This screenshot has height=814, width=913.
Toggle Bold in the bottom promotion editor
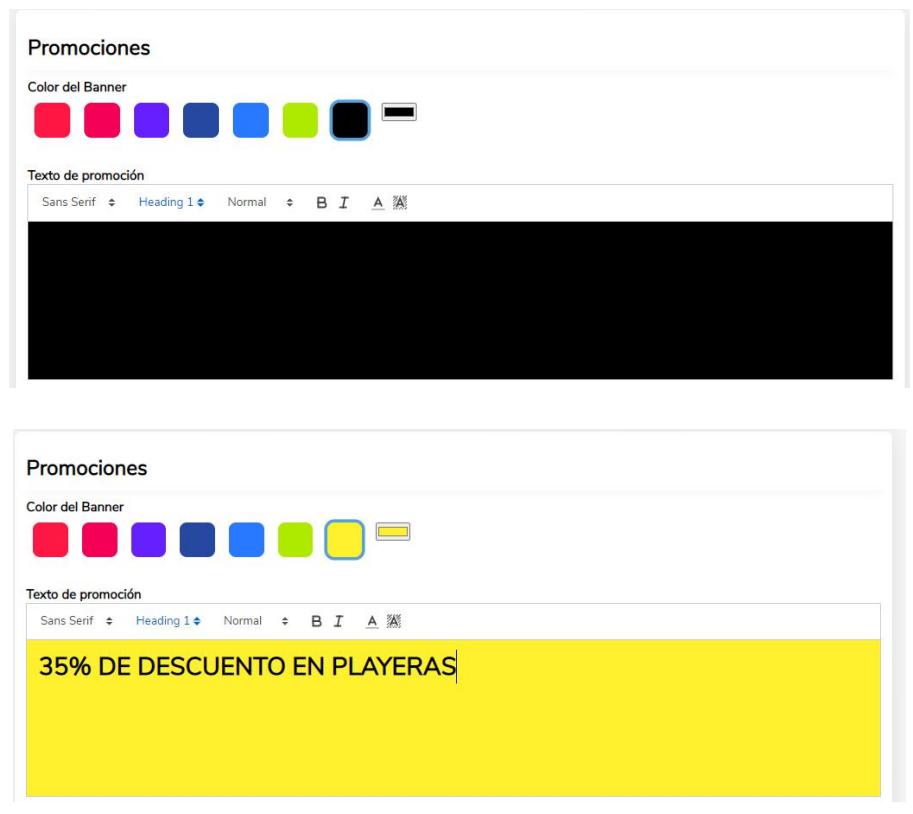tap(316, 621)
